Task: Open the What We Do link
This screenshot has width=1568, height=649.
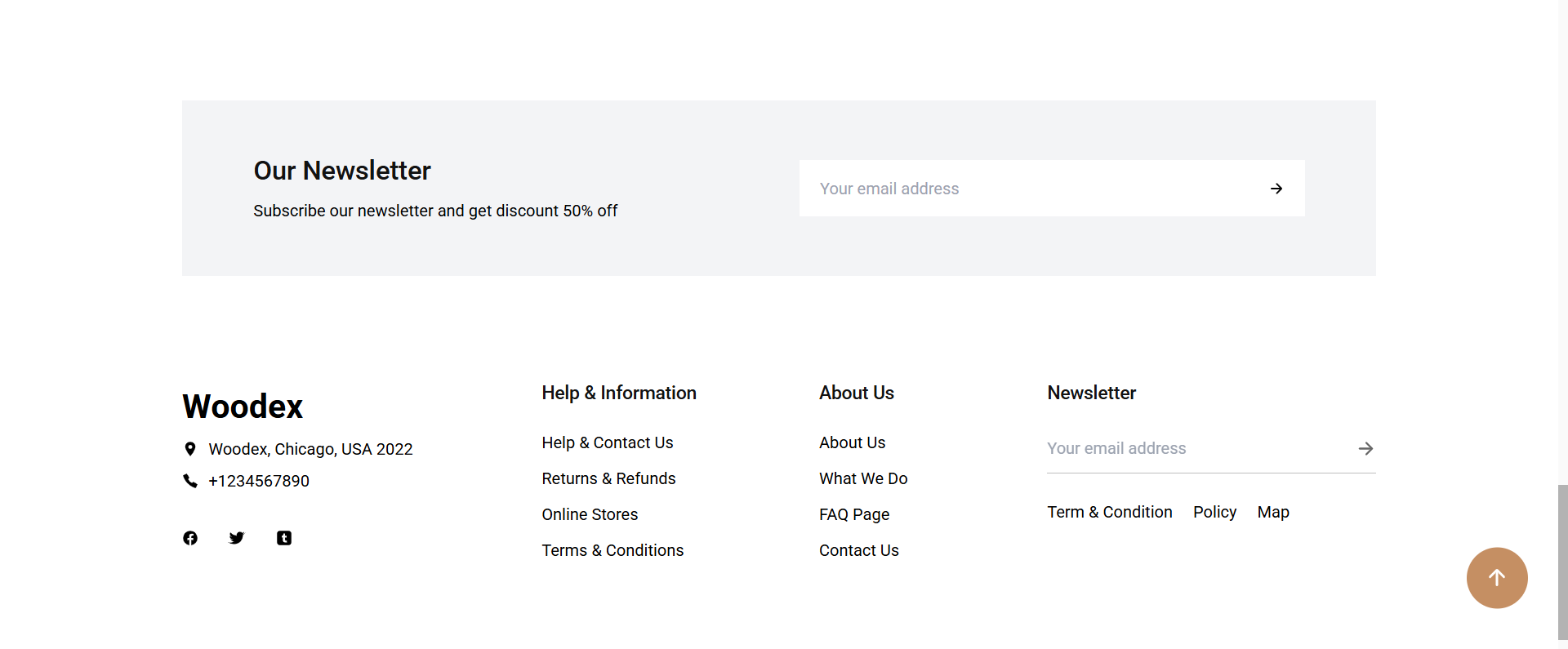Action: point(863,478)
